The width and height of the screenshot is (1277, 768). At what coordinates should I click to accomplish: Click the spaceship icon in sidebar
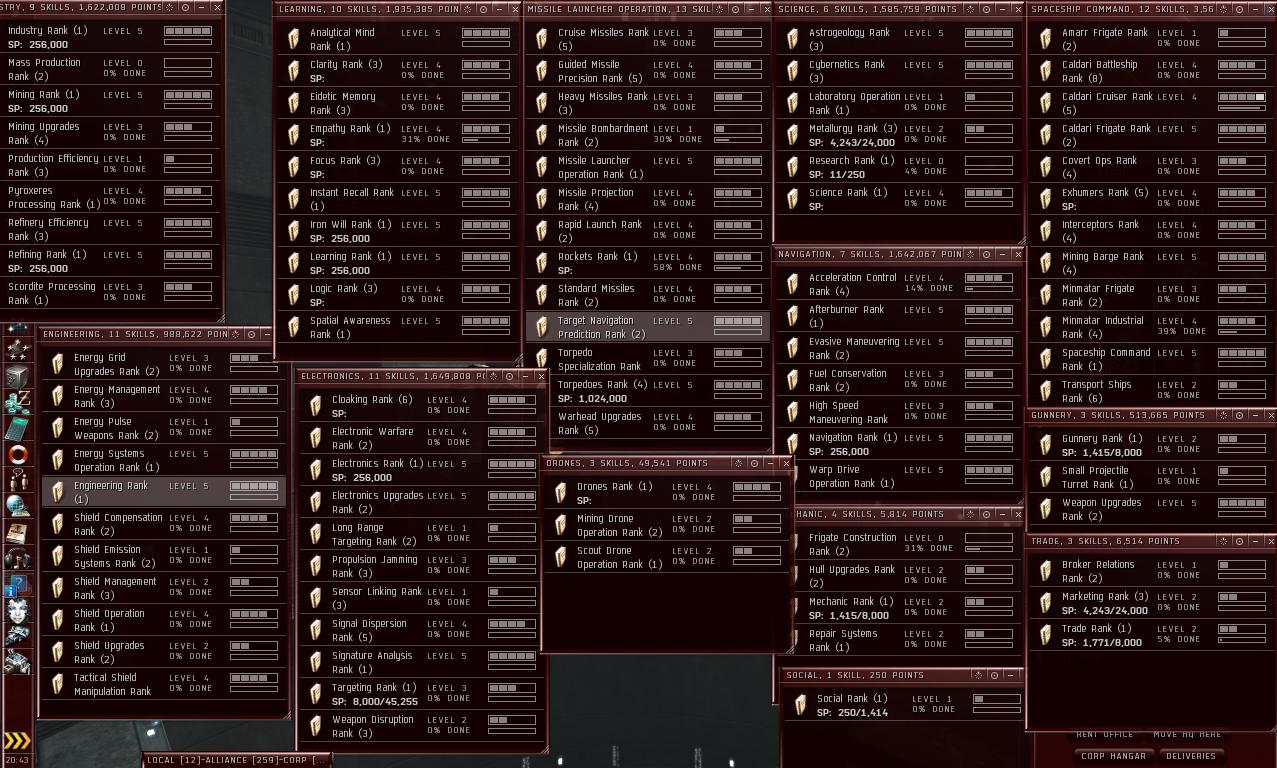pyautogui.click(x=17, y=634)
